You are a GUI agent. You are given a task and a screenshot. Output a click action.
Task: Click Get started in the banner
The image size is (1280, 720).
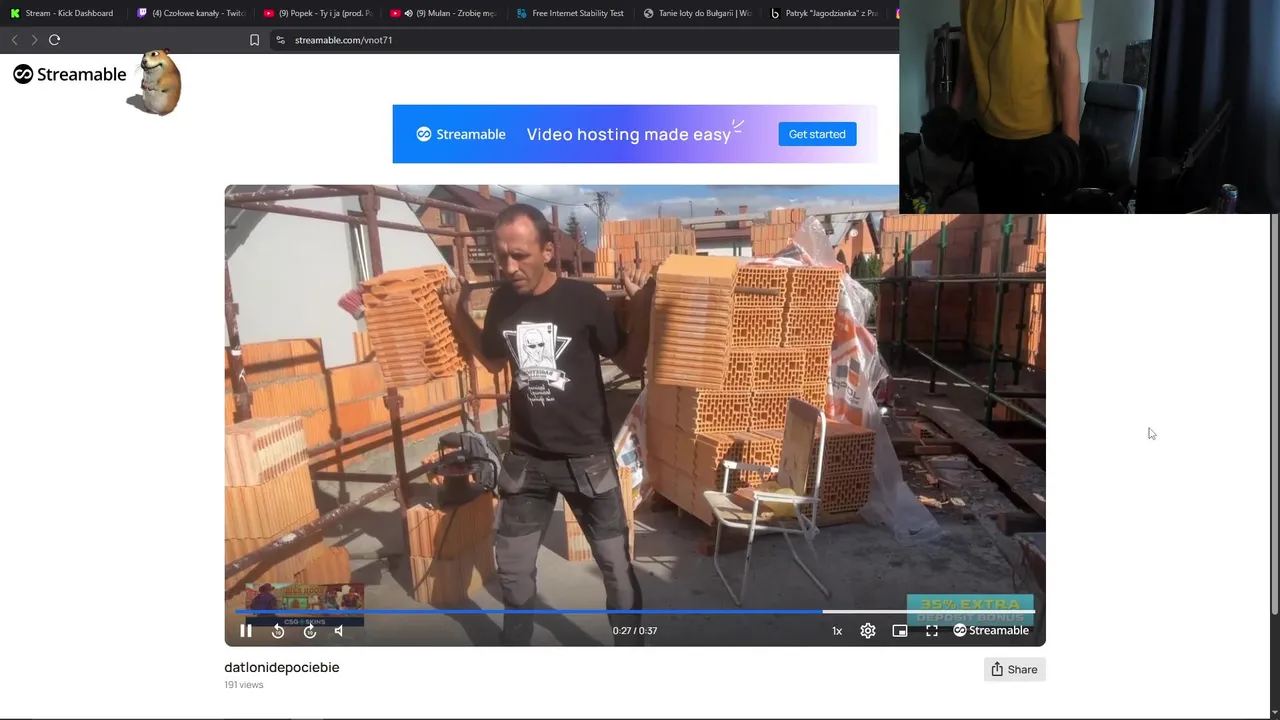click(817, 134)
